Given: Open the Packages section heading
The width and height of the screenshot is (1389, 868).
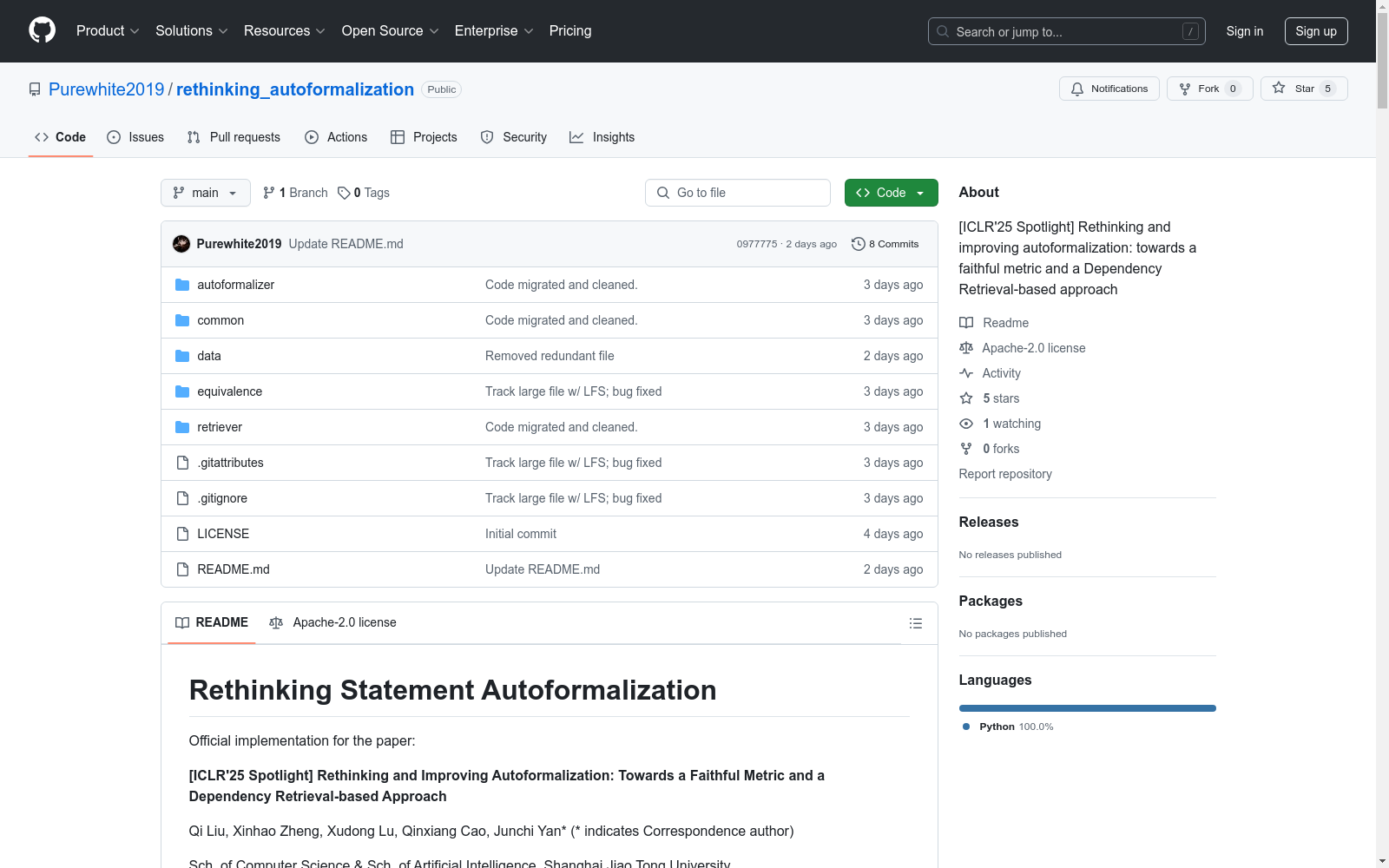Looking at the screenshot, I should click(x=991, y=601).
